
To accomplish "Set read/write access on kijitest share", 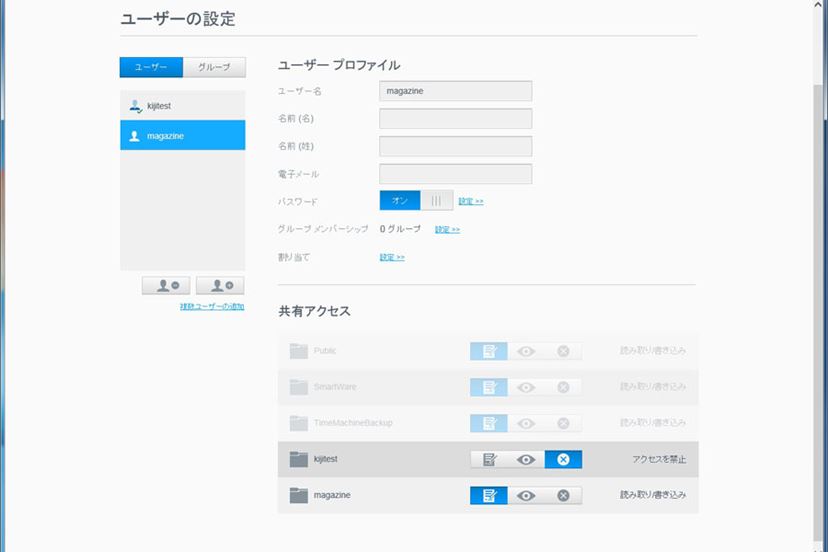I will pyautogui.click(x=489, y=460).
